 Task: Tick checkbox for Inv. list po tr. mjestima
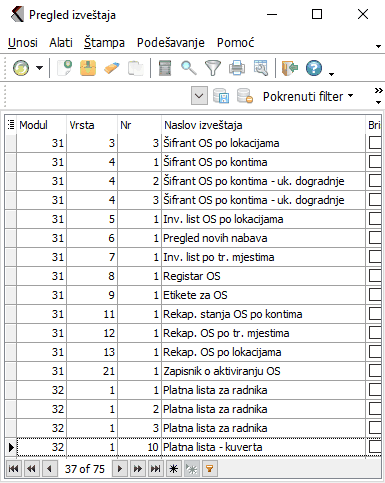pos(375,257)
